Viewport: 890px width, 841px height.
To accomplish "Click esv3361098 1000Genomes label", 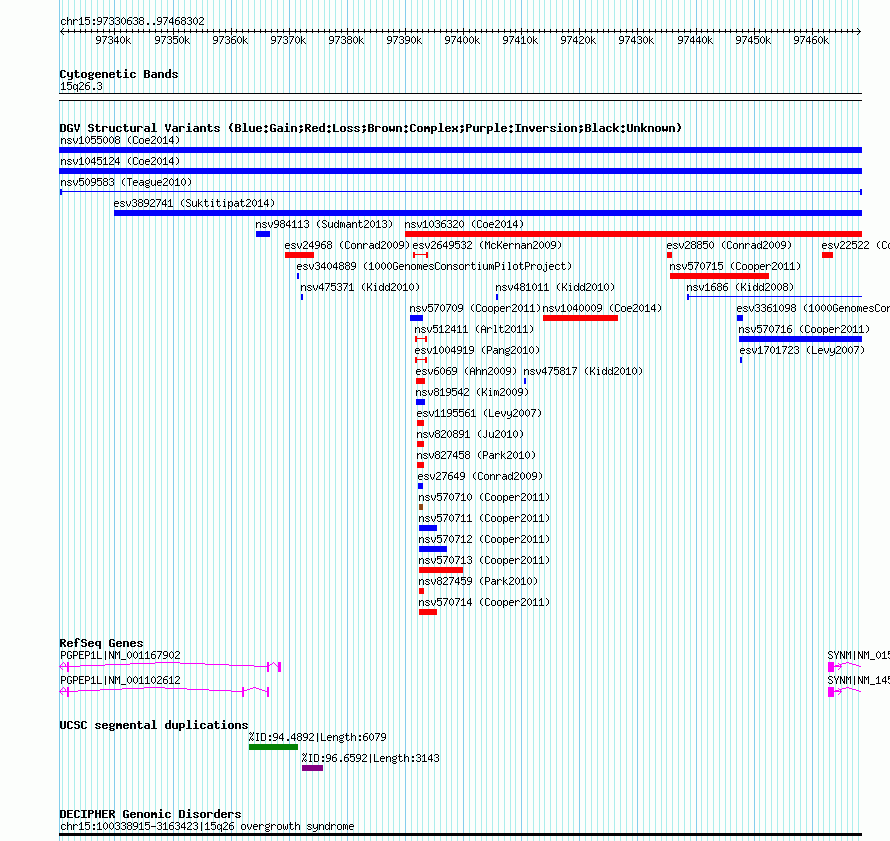I will (813, 308).
